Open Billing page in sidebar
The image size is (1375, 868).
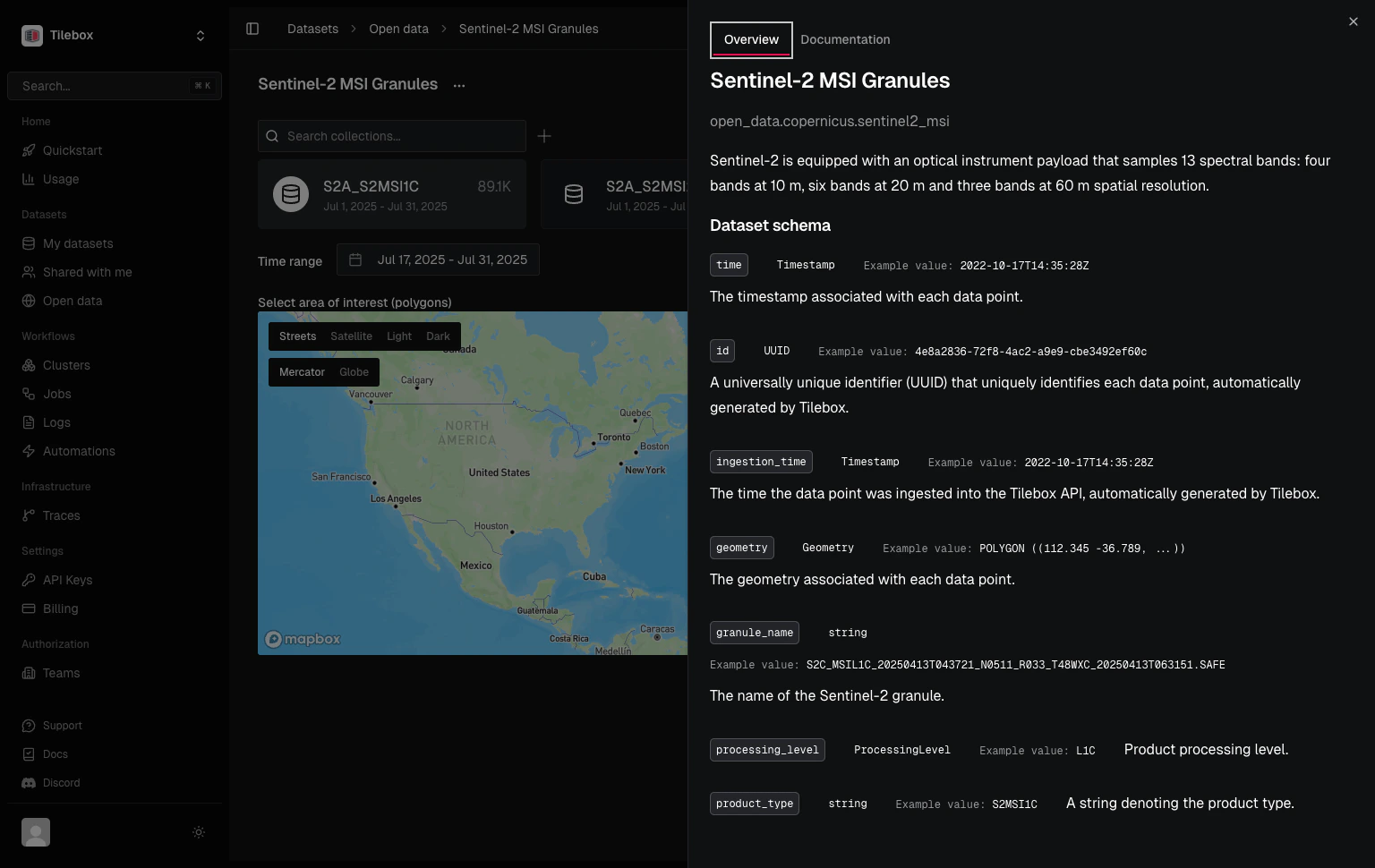click(60, 608)
